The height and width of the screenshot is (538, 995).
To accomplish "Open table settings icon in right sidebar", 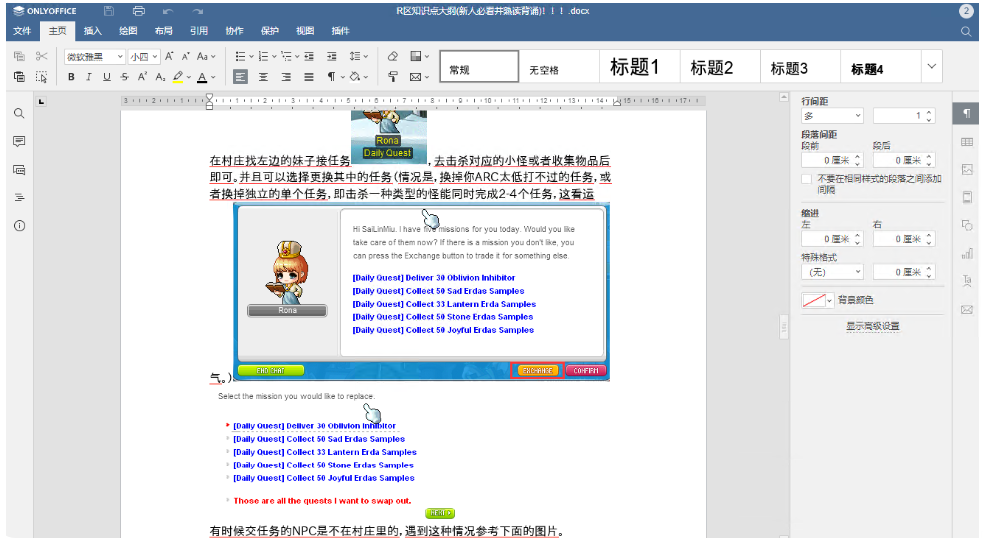I will coord(966,141).
